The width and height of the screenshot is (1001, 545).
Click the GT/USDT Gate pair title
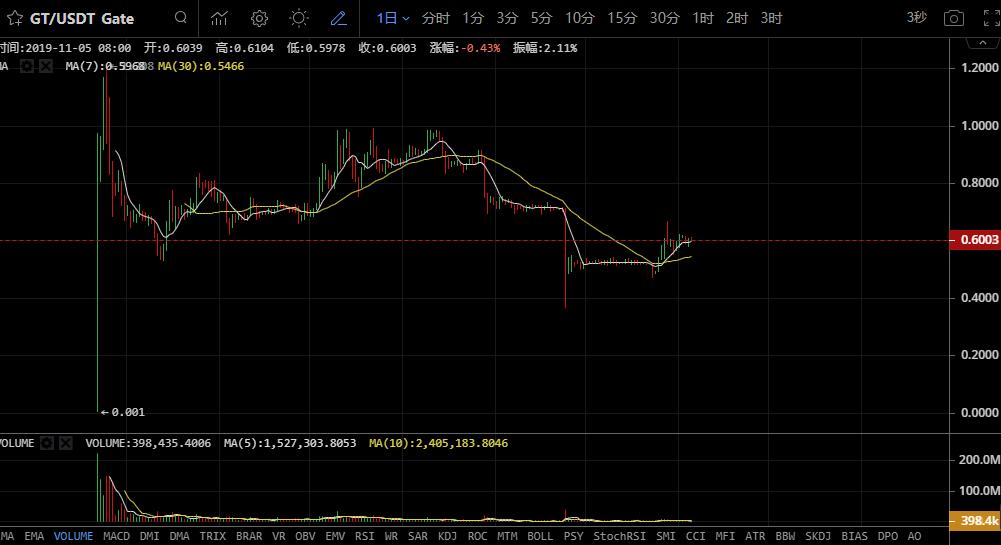(82, 19)
